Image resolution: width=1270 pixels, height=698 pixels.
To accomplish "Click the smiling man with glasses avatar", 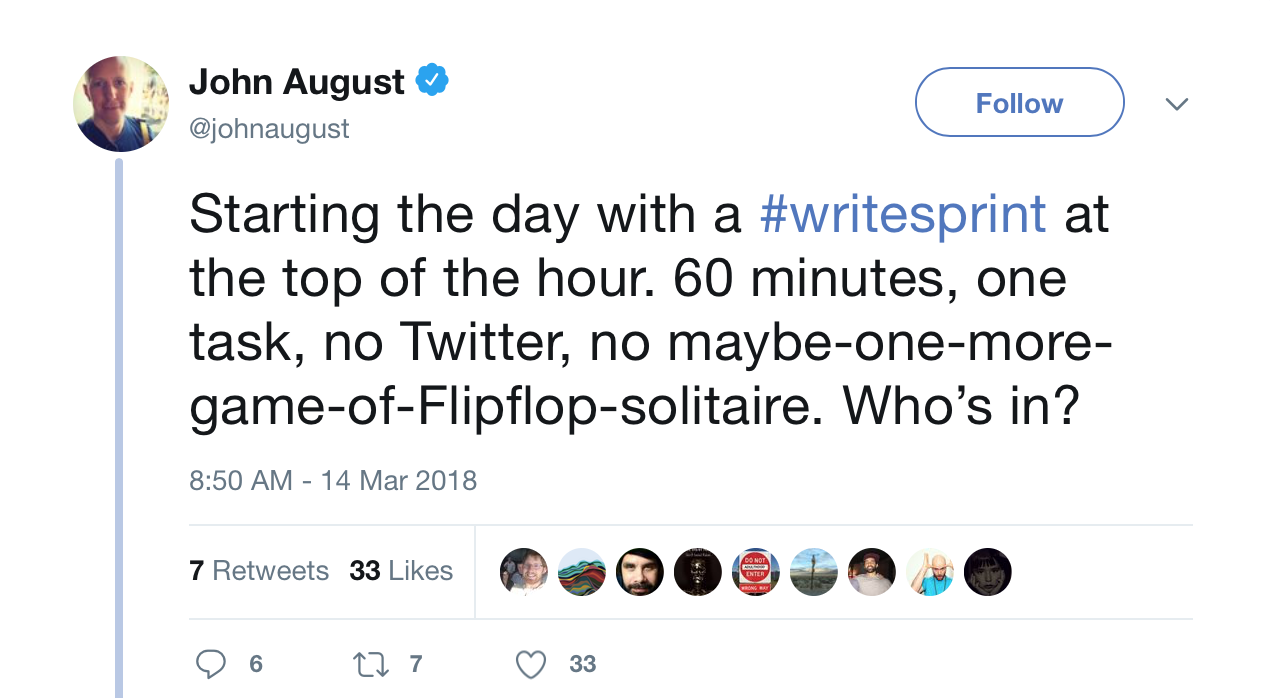I will pyautogui.click(x=524, y=572).
